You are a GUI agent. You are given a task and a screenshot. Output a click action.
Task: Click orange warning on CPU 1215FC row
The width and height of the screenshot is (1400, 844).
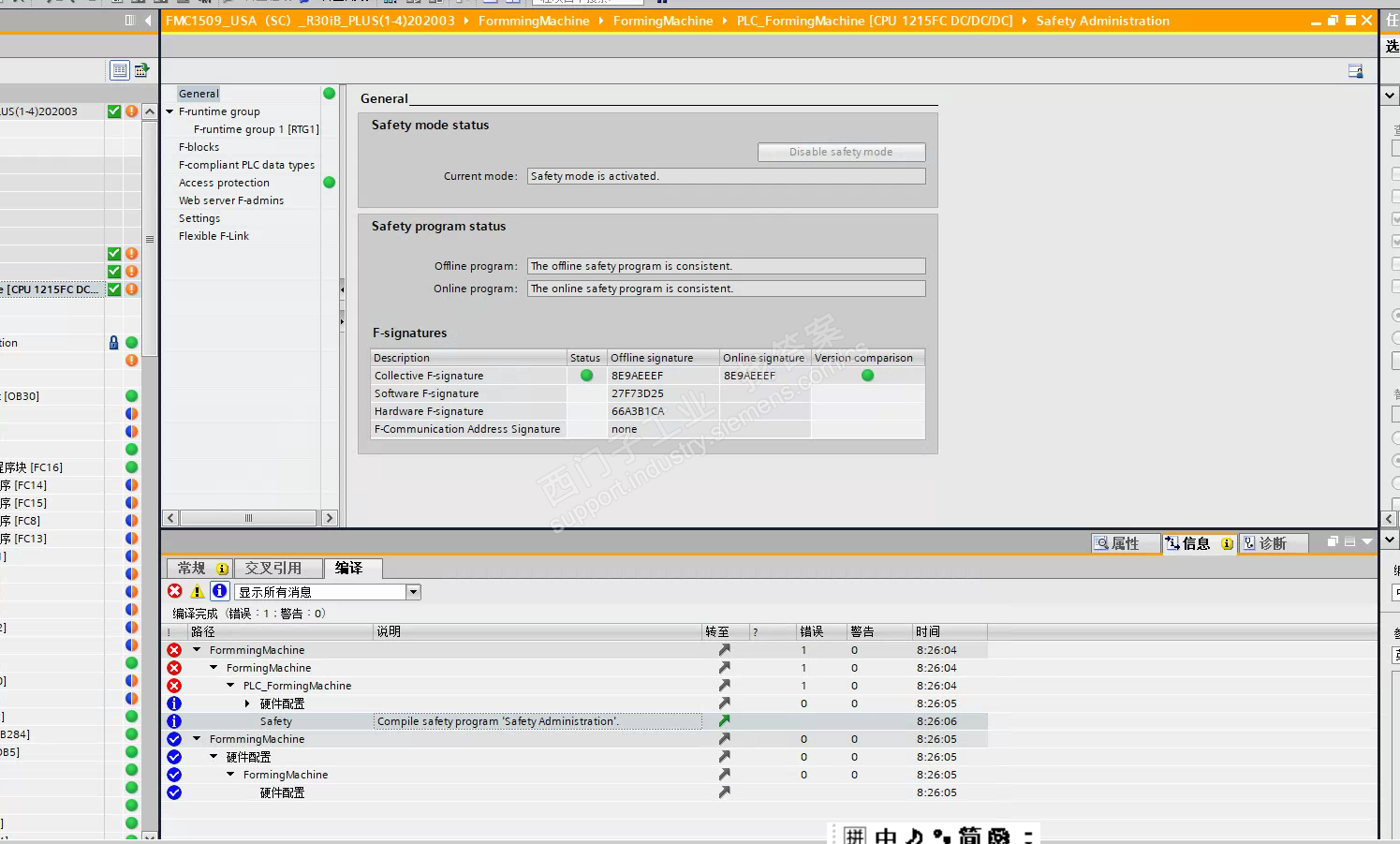coord(131,289)
